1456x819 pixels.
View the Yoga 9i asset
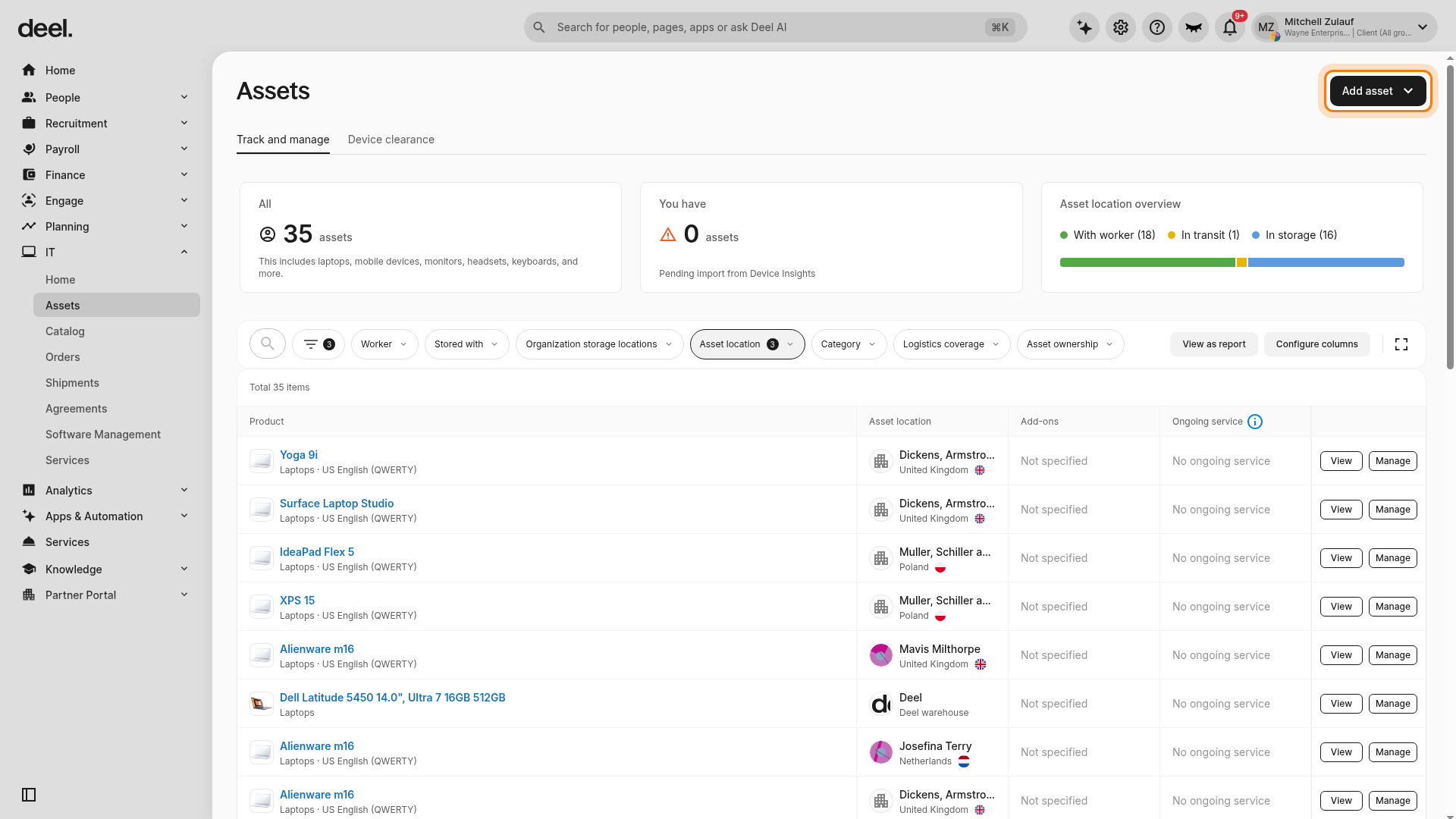tap(1341, 461)
